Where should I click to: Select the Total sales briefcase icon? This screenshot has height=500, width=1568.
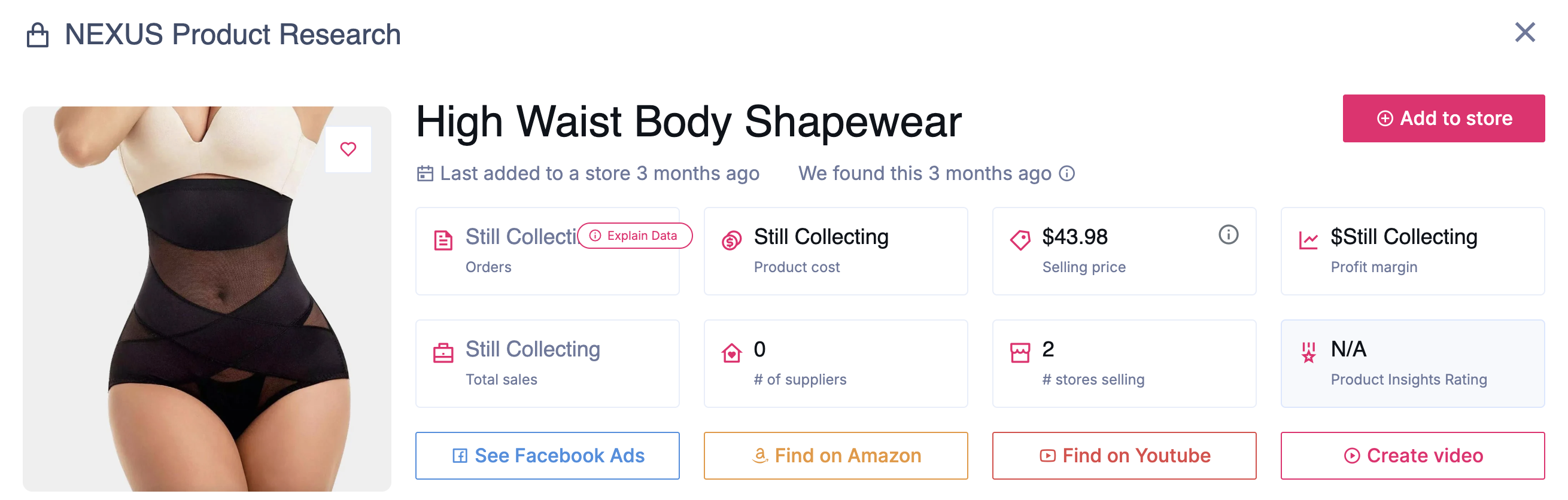[x=445, y=353]
